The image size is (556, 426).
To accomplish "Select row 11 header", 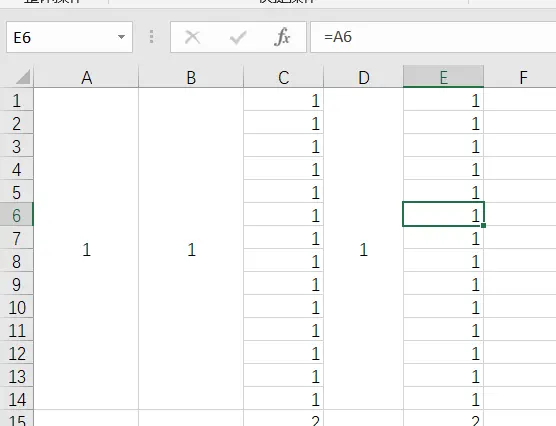I will click(17, 330).
